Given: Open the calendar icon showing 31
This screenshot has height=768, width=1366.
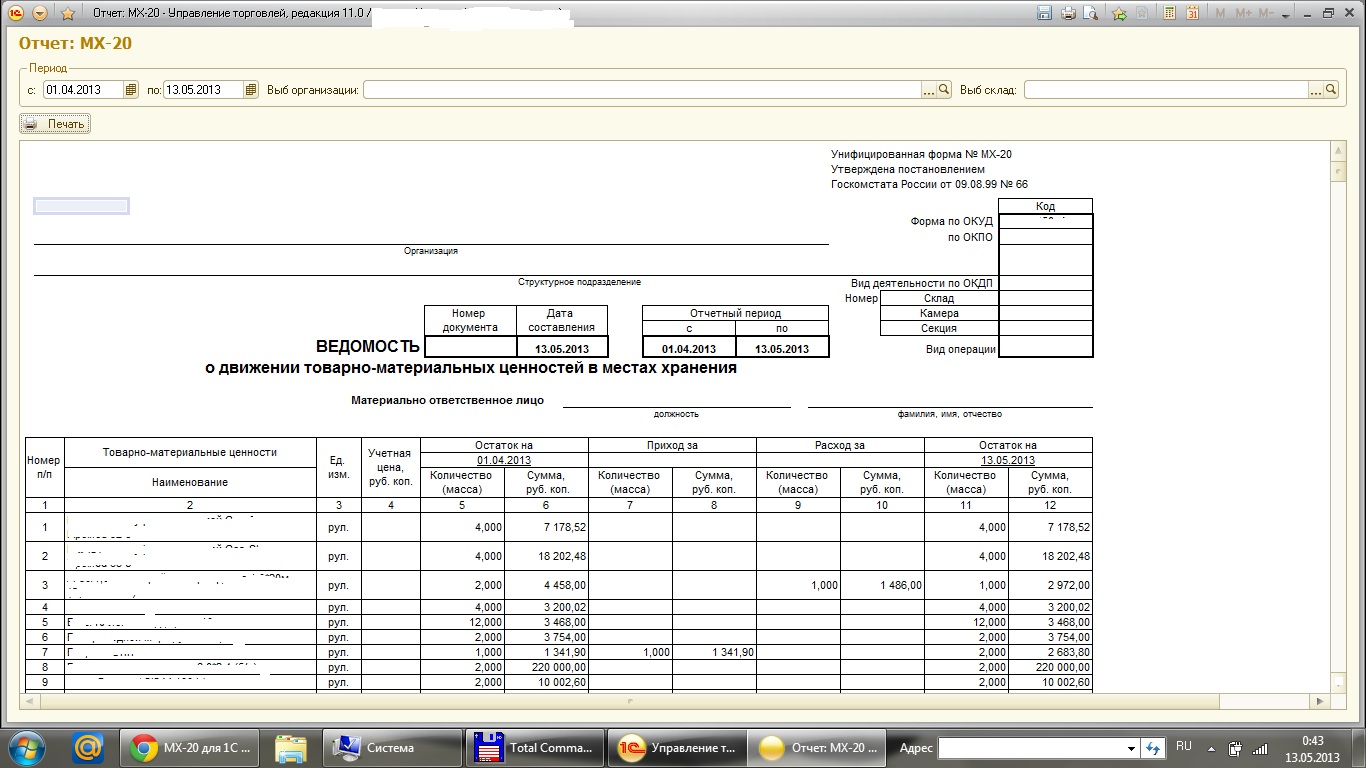Looking at the screenshot, I should [1192, 14].
